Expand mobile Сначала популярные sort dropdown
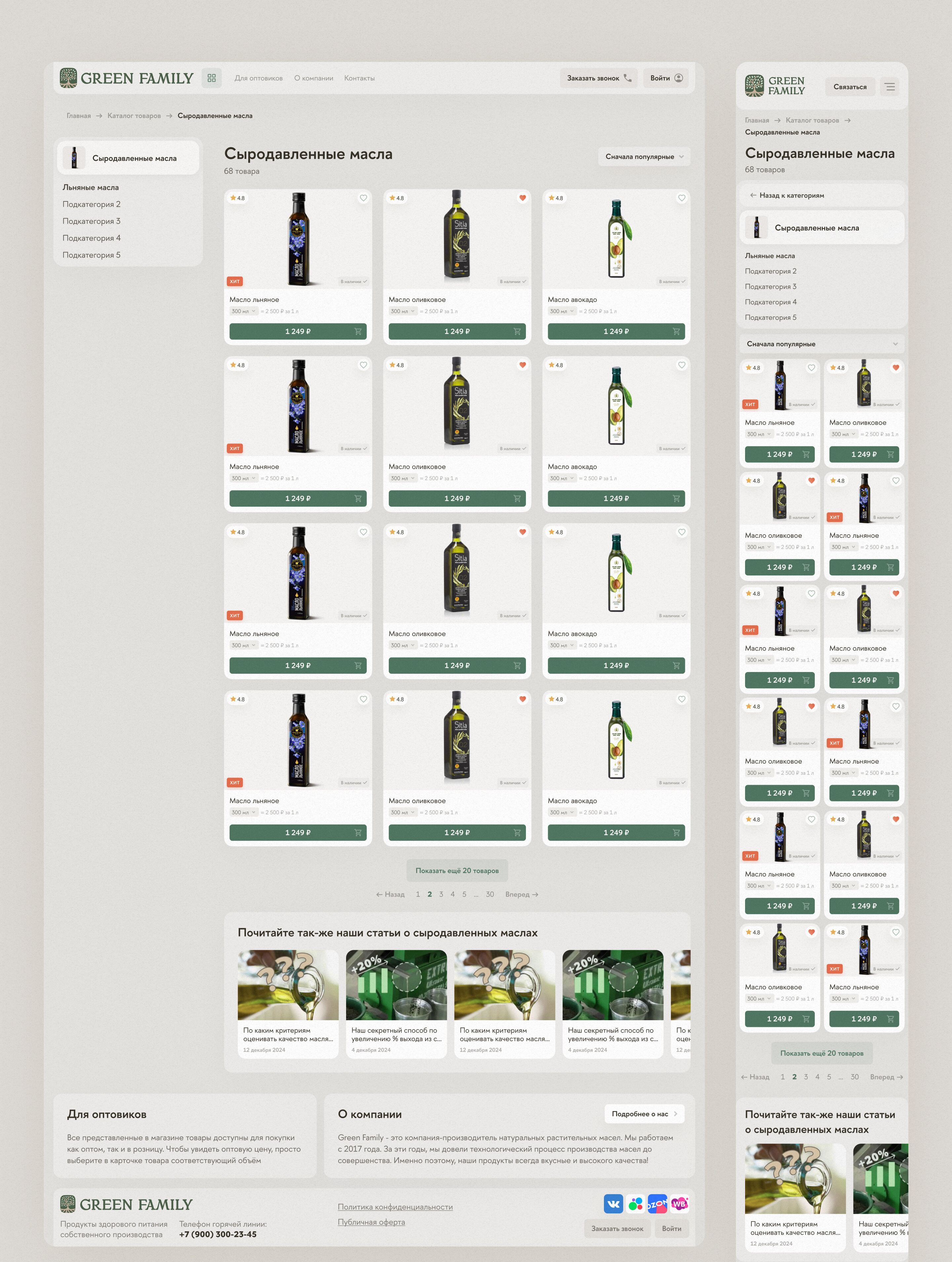Screen dimensions: 952x1262 coord(822,344)
